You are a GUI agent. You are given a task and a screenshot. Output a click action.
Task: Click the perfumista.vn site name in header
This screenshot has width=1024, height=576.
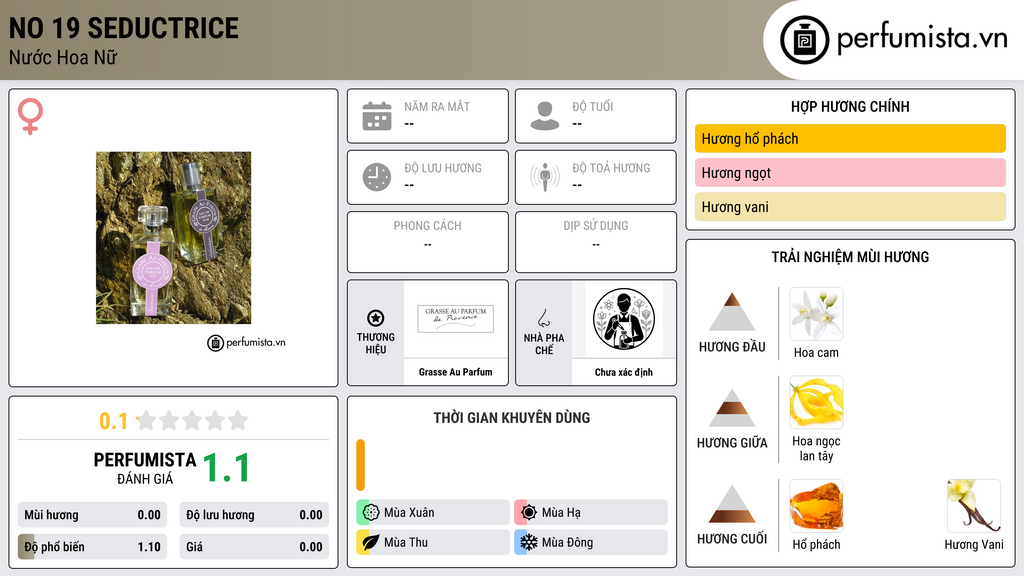point(922,38)
